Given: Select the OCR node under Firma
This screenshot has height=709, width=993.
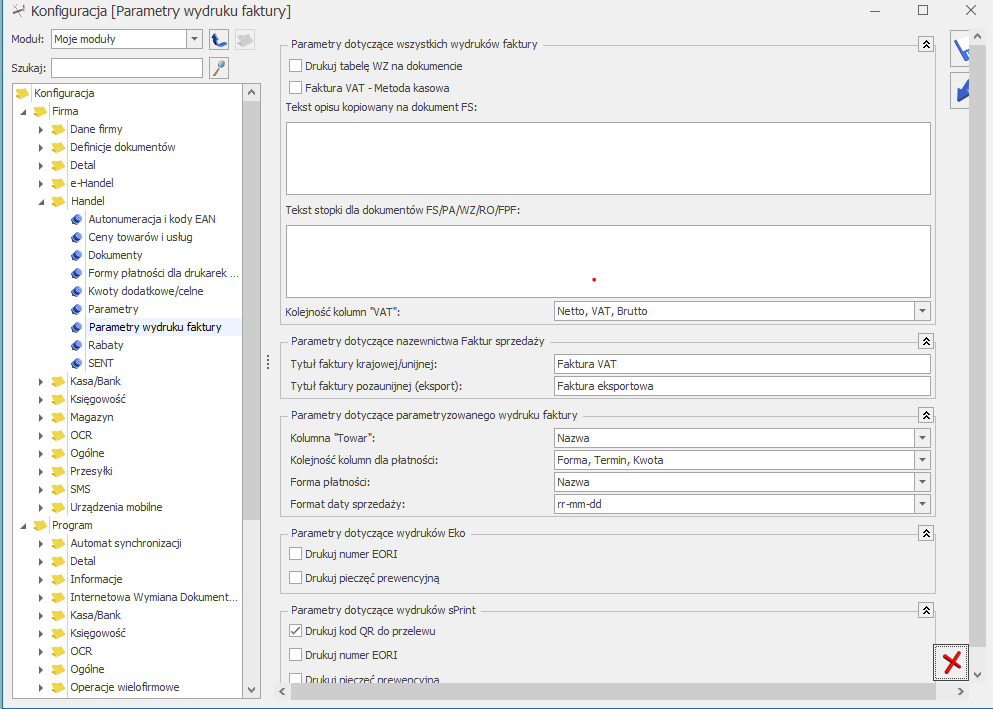Looking at the screenshot, I should (81, 436).
